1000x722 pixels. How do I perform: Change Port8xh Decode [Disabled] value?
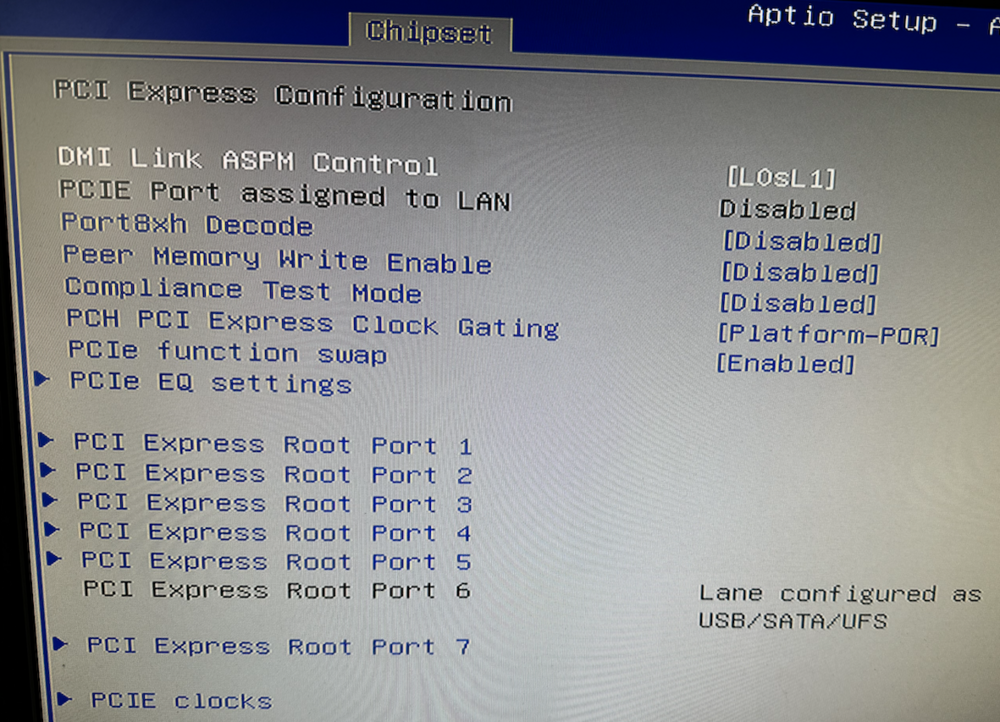[x=802, y=241]
